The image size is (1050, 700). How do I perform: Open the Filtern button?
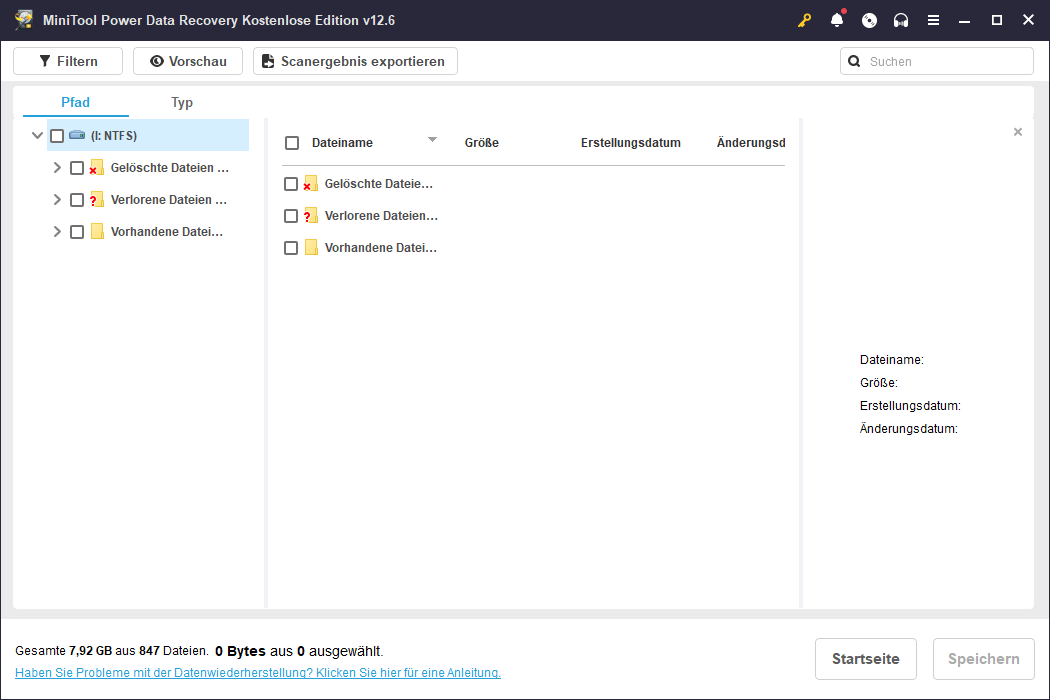(68, 61)
